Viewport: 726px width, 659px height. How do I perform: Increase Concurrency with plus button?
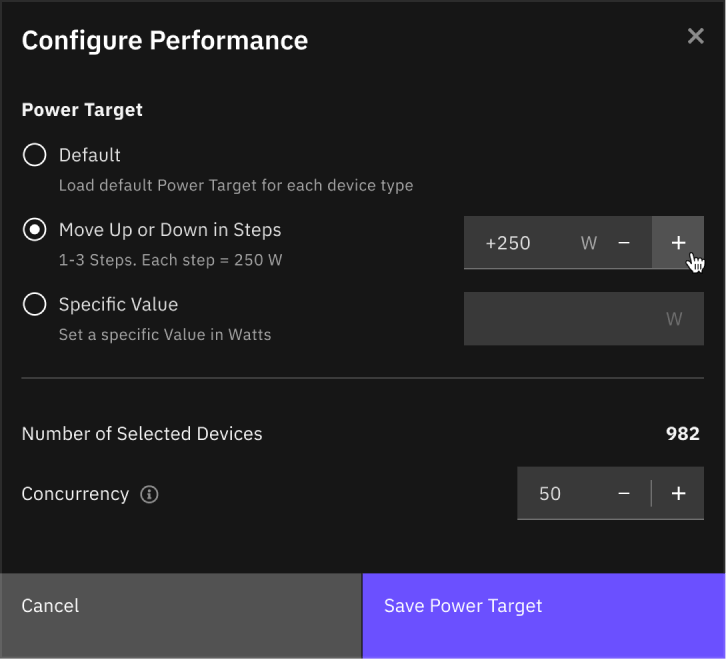click(x=678, y=494)
